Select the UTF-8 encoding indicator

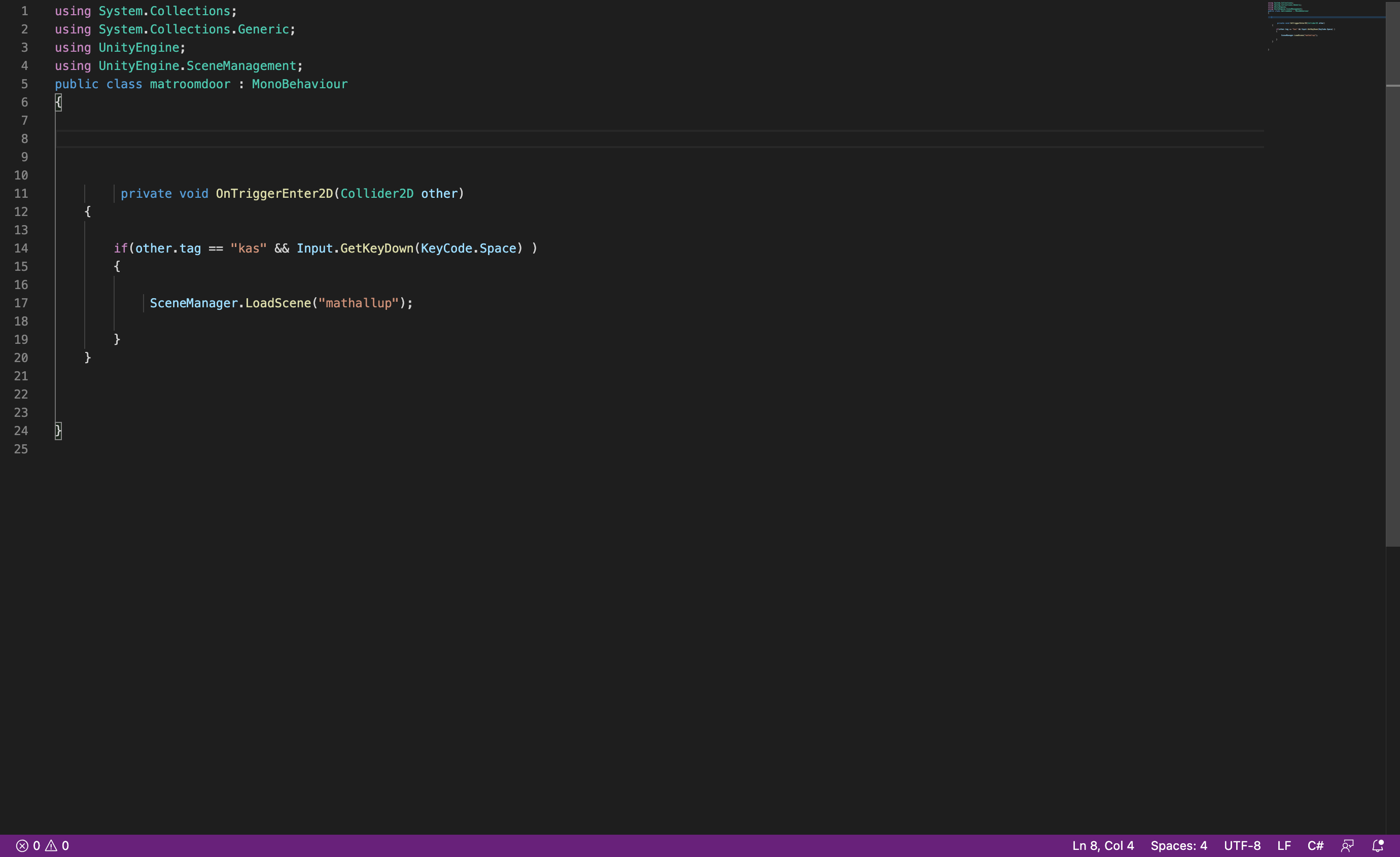[x=1242, y=846]
